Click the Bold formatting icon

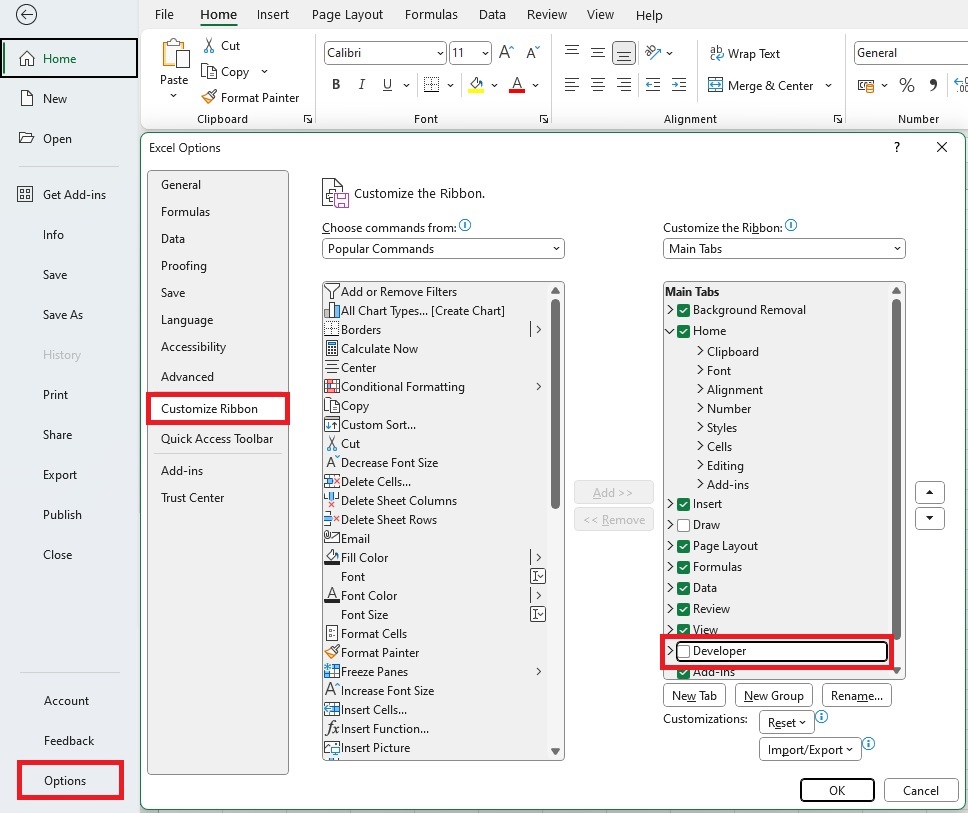[336, 85]
